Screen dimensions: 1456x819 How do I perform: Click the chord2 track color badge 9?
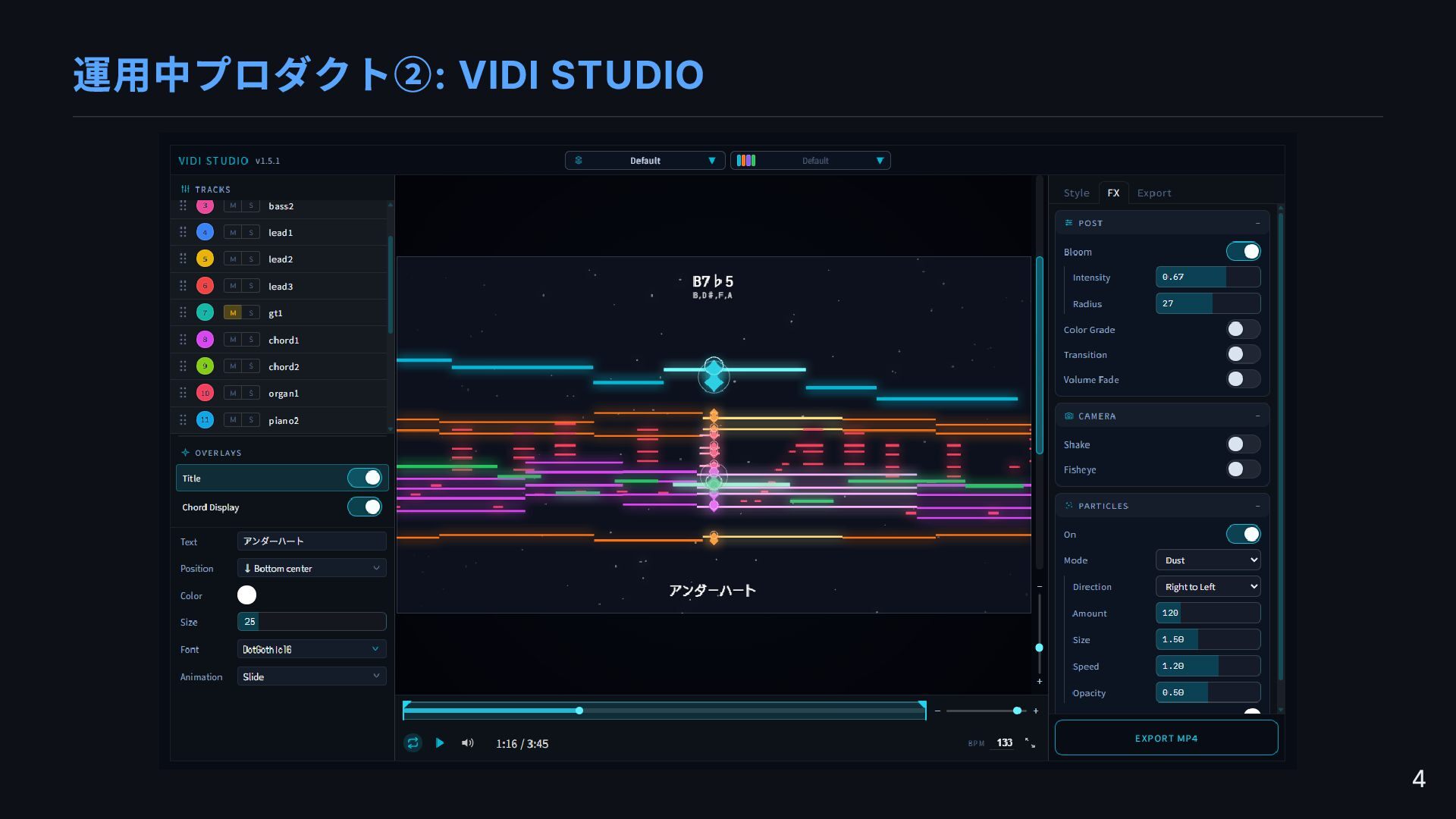tap(205, 366)
